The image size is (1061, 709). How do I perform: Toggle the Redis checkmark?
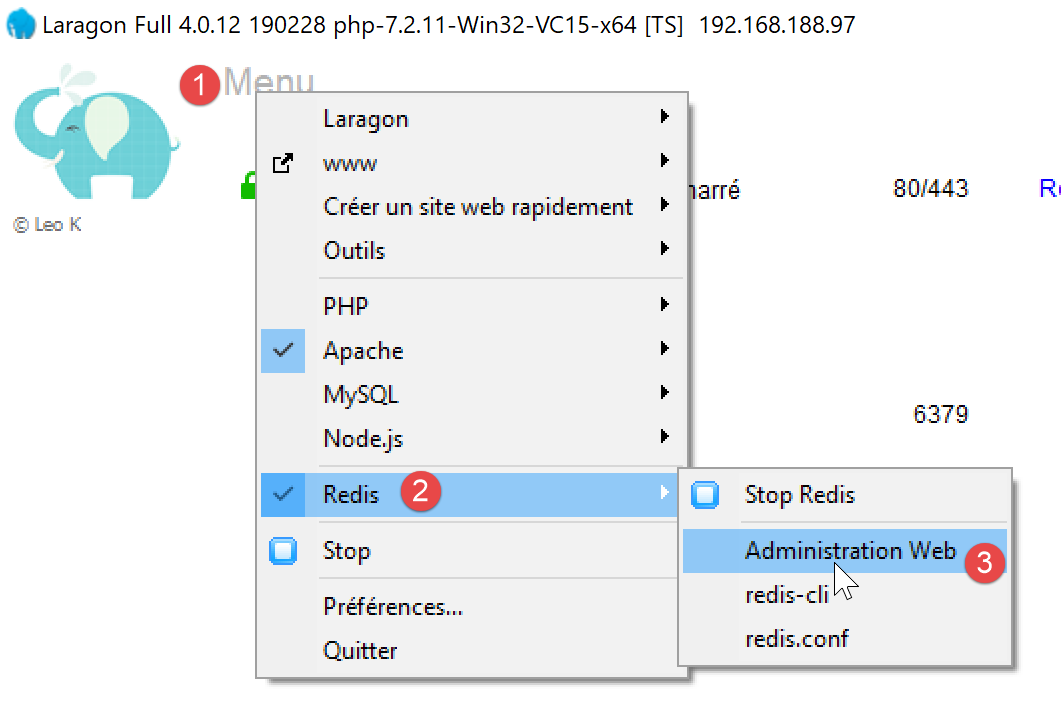pos(283,494)
